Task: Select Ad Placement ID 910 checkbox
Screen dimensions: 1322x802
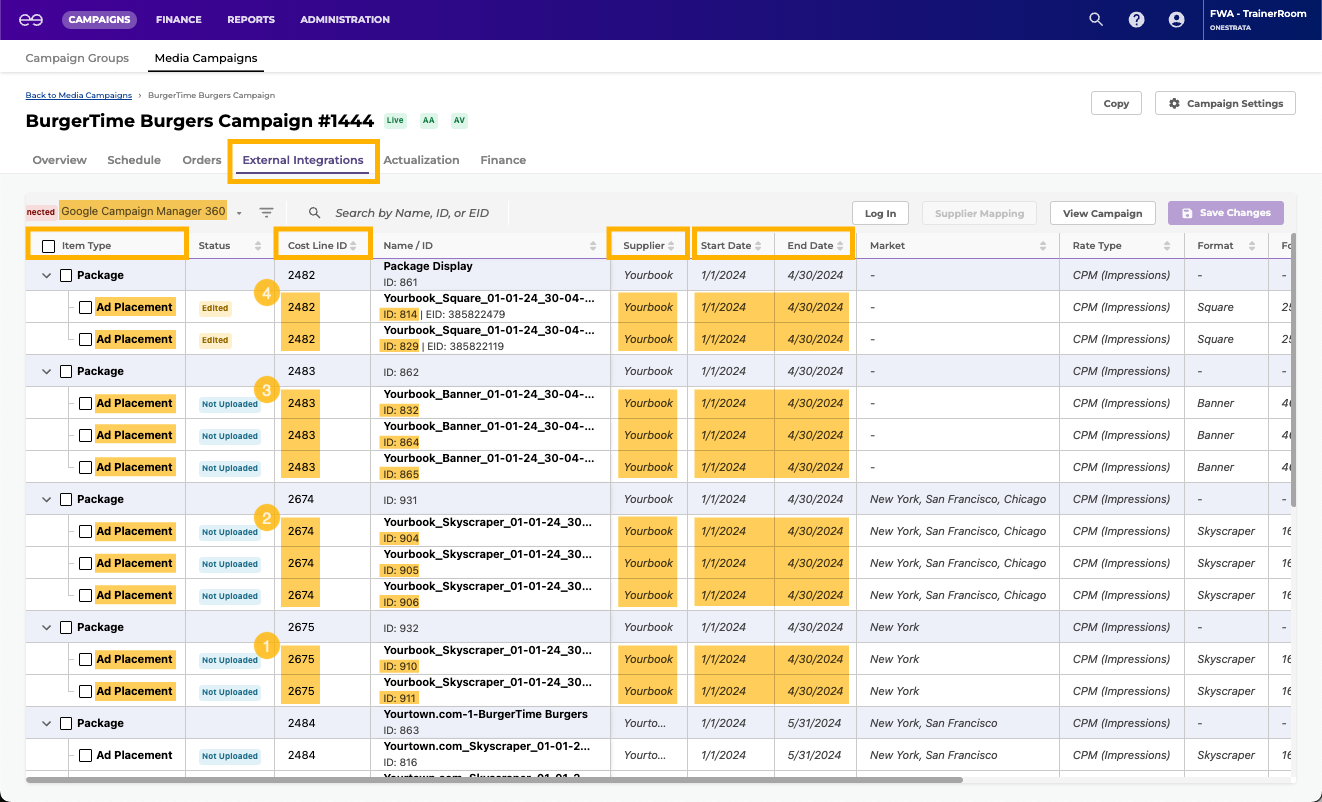Action: click(86, 659)
